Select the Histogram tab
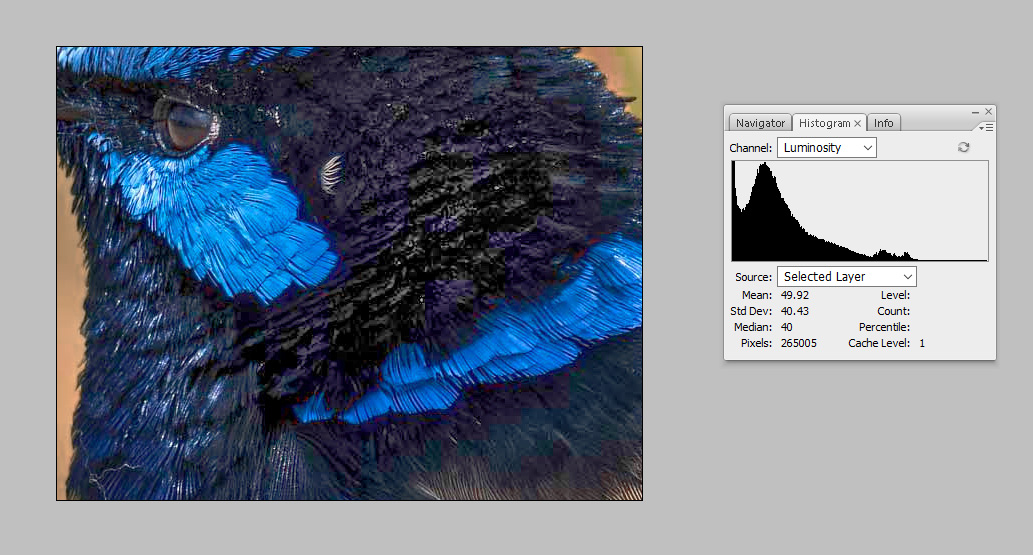This screenshot has height=555, width=1033. [824, 123]
